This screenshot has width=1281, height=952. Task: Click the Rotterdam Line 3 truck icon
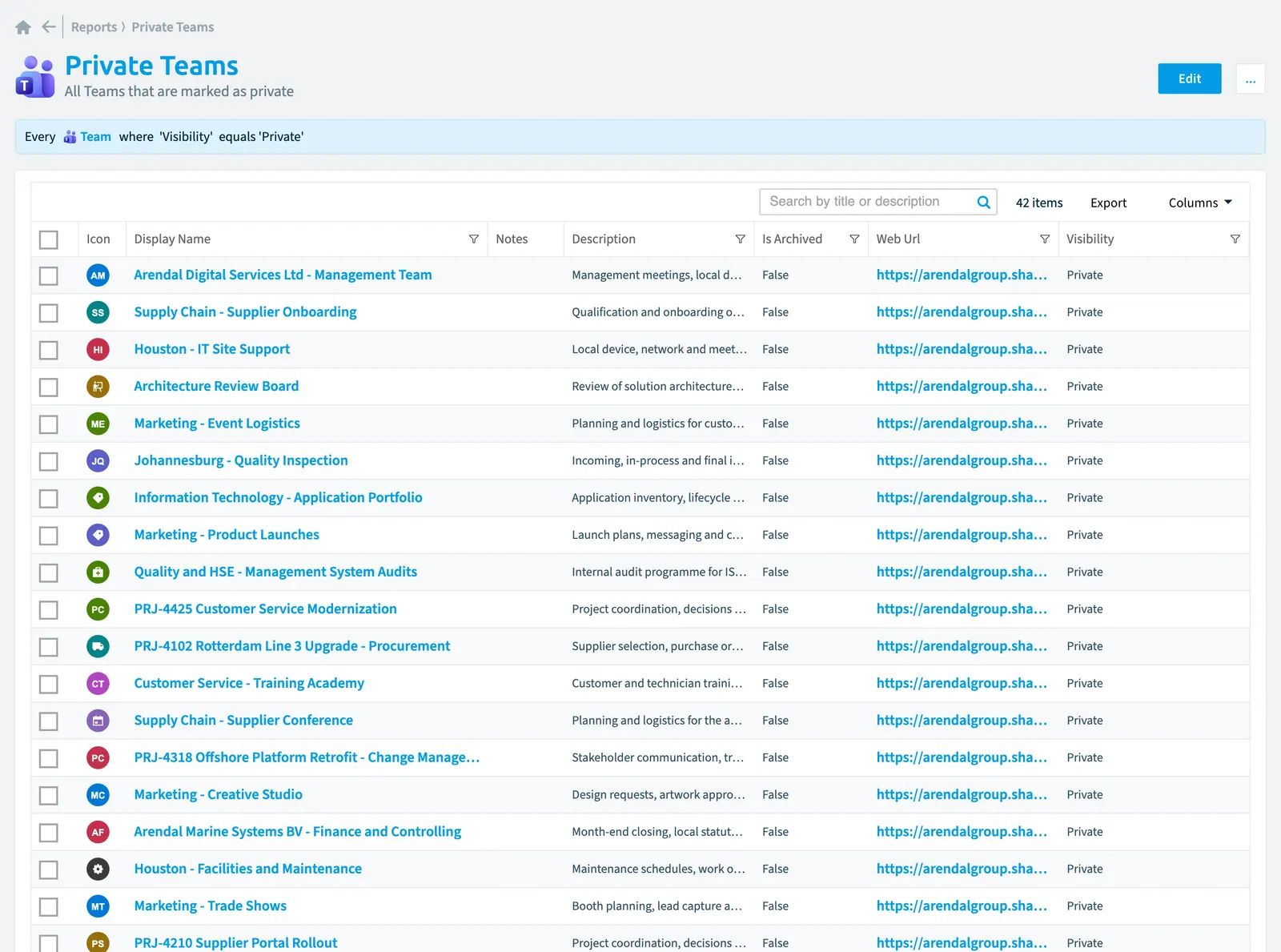click(98, 646)
